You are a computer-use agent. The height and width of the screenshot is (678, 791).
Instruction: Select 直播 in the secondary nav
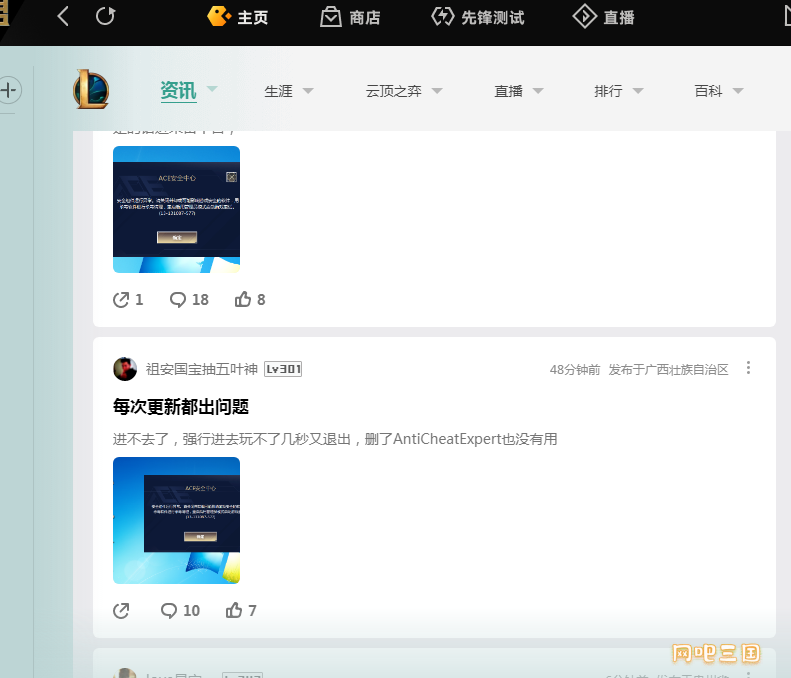(508, 91)
